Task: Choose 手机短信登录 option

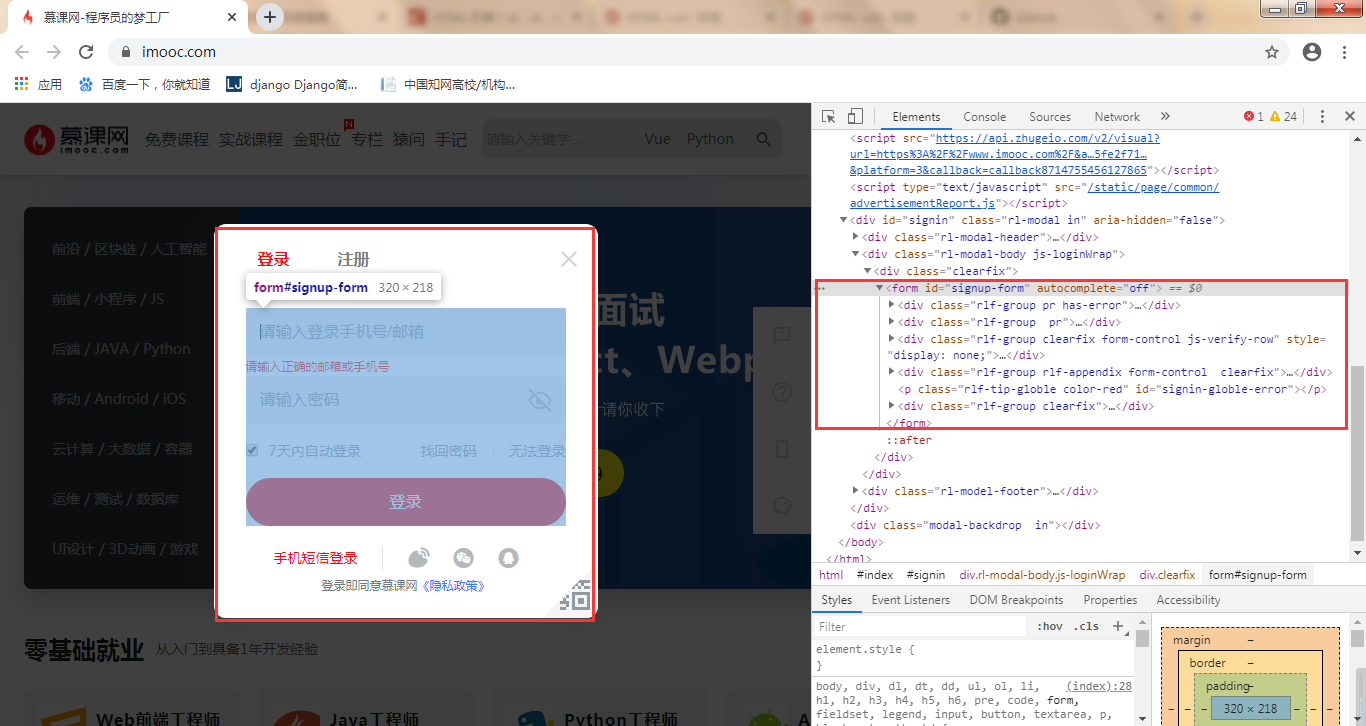Action: (315, 558)
